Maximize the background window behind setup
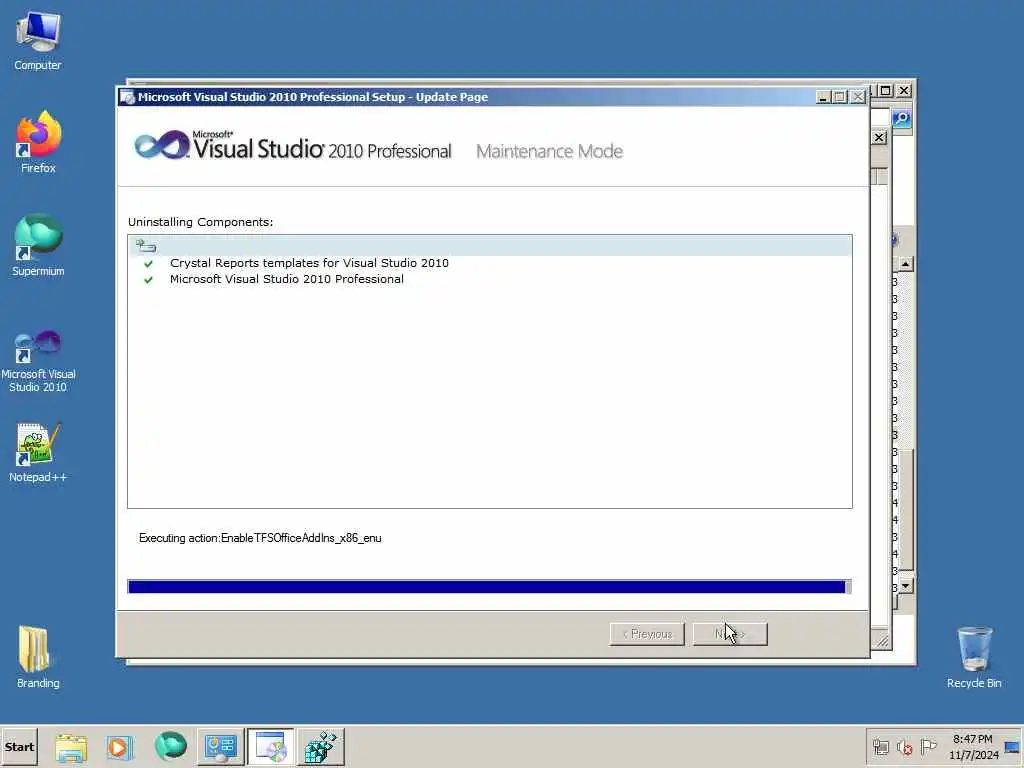Screen dimensions: 1024x768 coord(885,91)
